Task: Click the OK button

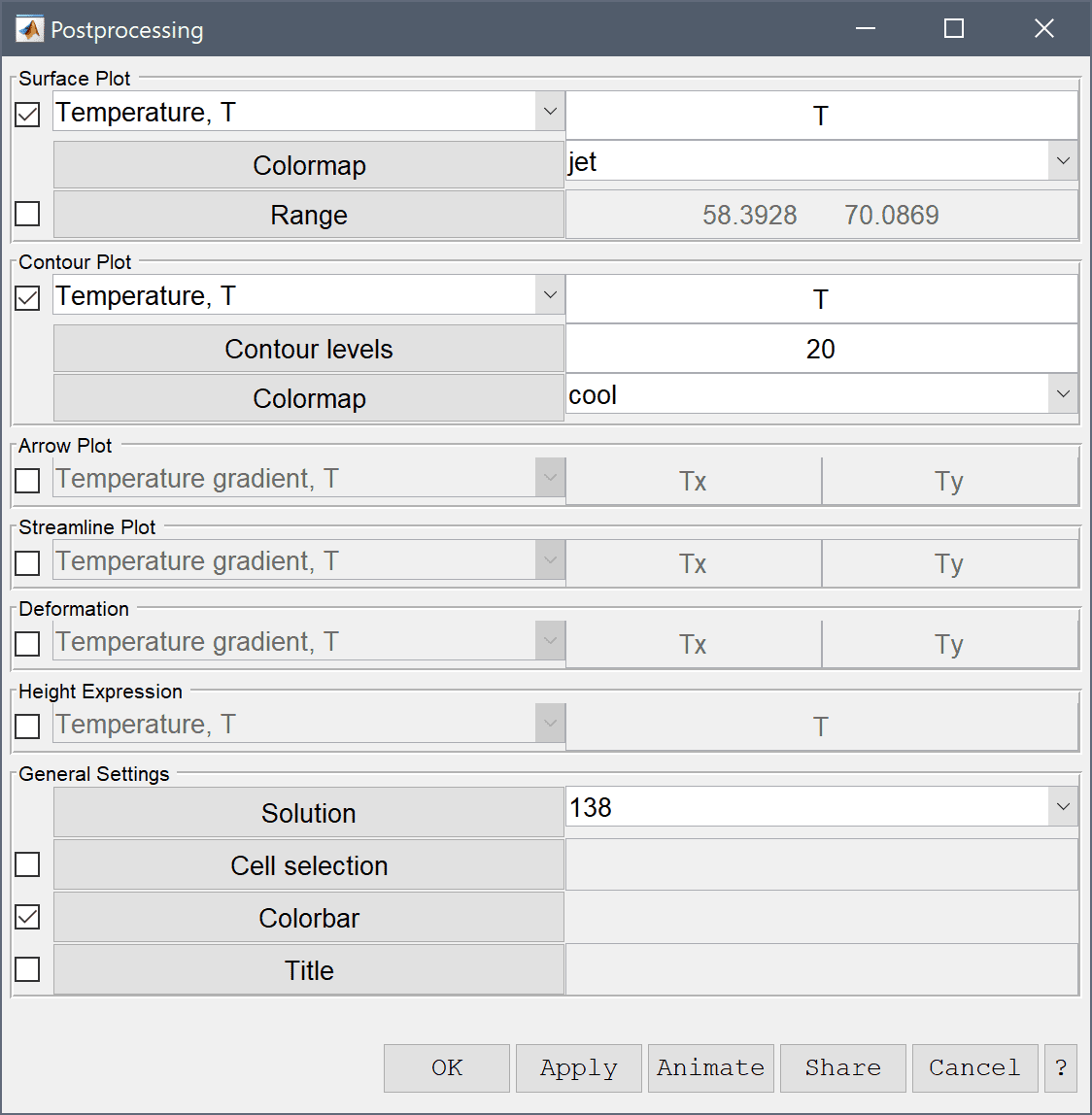Action: 447,1067
